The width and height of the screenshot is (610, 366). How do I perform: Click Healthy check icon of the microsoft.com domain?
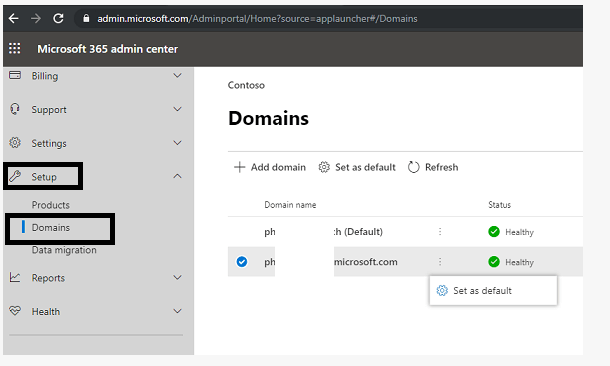494,262
